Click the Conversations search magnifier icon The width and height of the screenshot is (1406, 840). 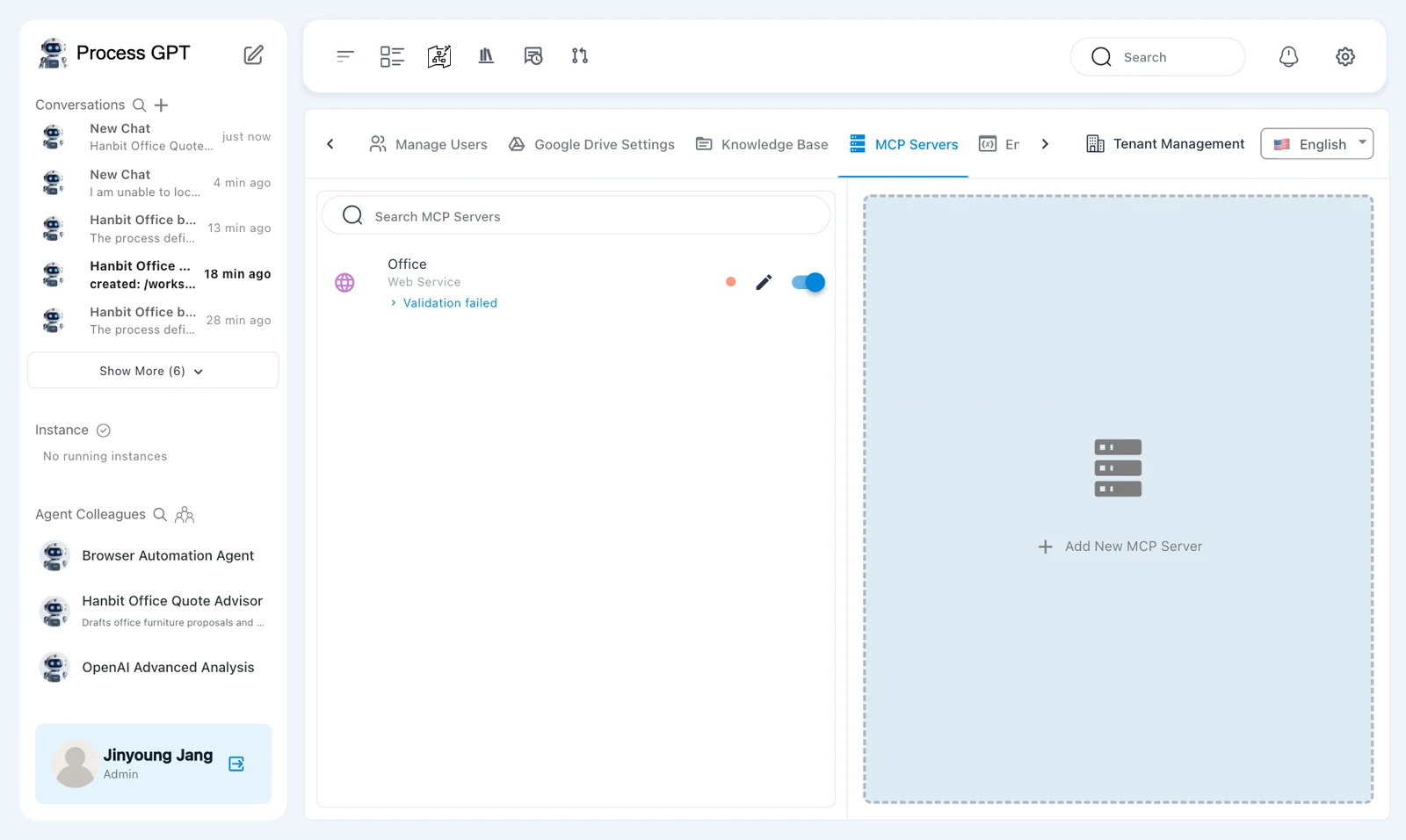pyautogui.click(x=139, y=105)
